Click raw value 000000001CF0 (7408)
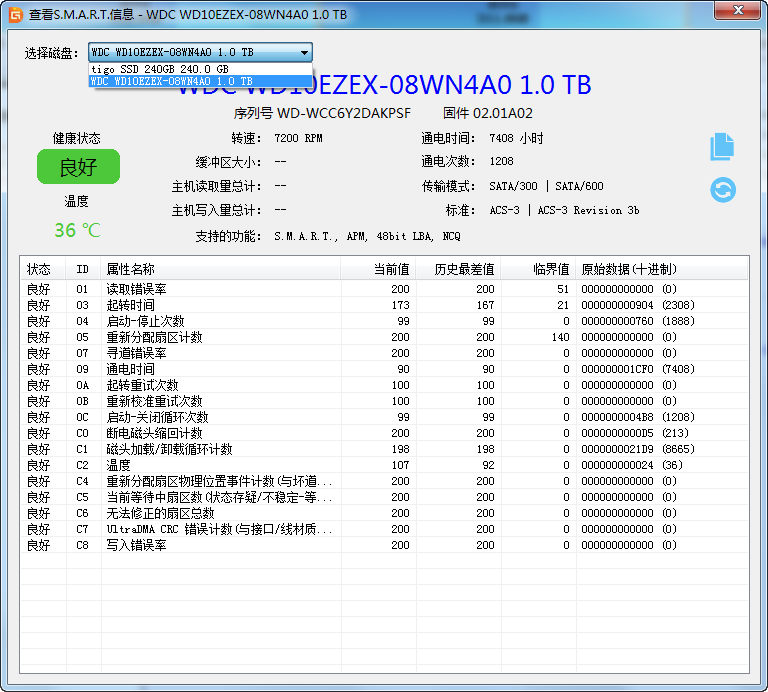The height and width of the screenshot is (692, 768). (638, 369)
